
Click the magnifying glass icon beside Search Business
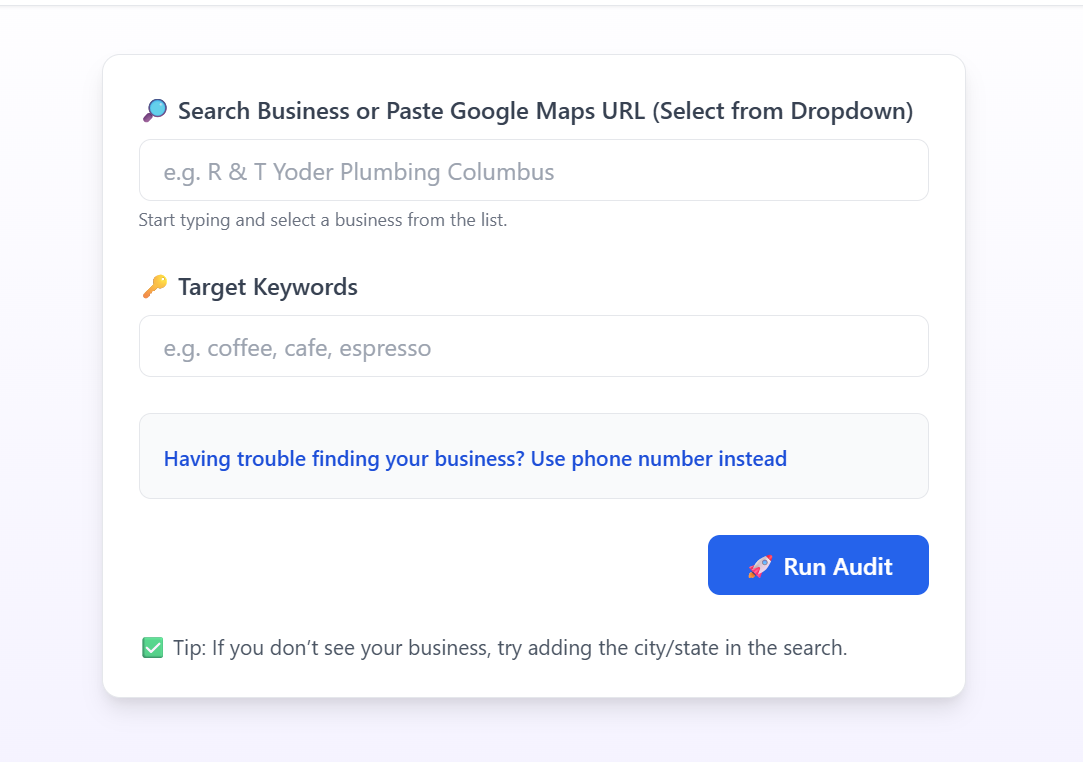click(x=155, y=111)
